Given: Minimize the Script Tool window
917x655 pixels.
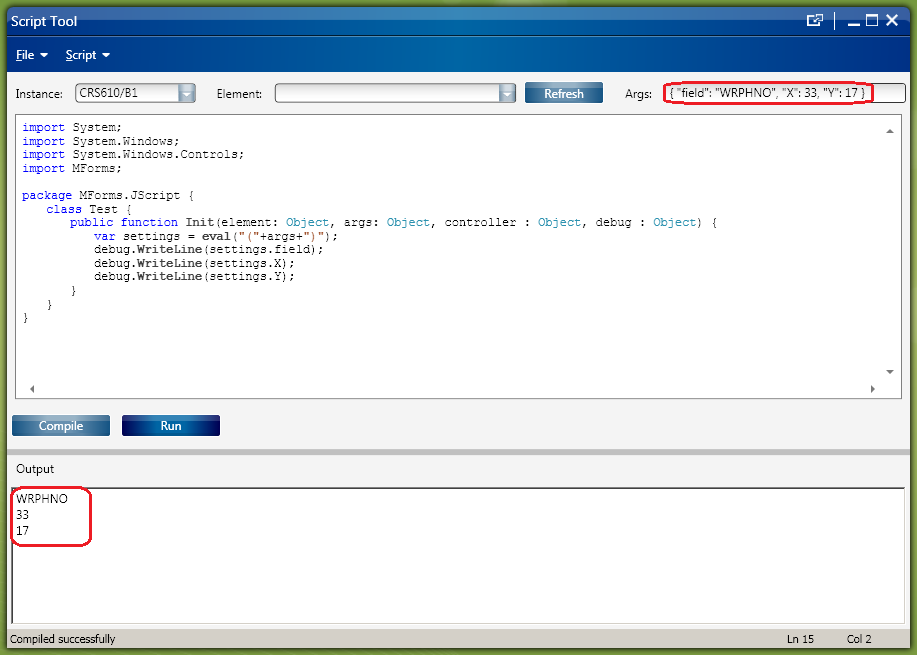Looking at the screenshot, I should coord(851,20).
